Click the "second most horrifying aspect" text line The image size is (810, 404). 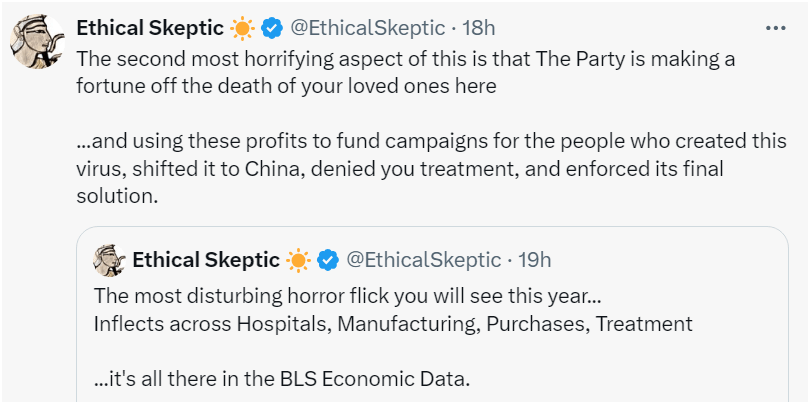405,58
